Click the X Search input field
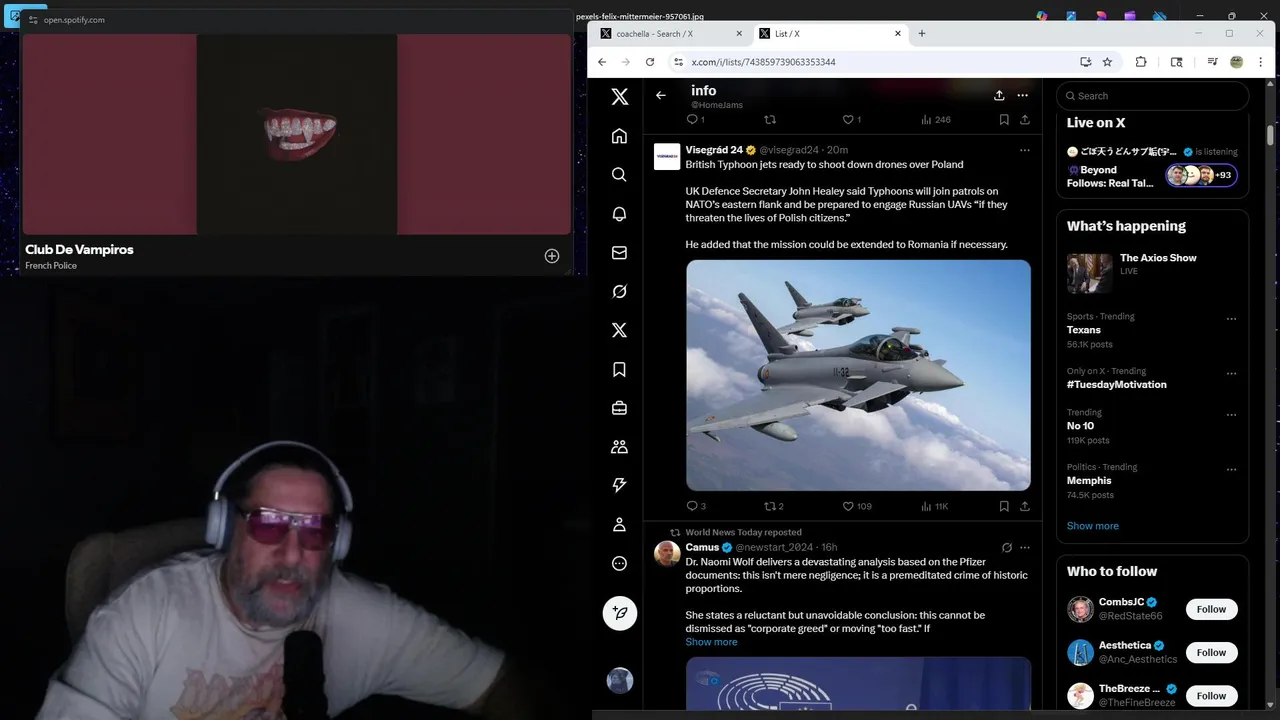The image size is (1280, 720). point(1152,96)
